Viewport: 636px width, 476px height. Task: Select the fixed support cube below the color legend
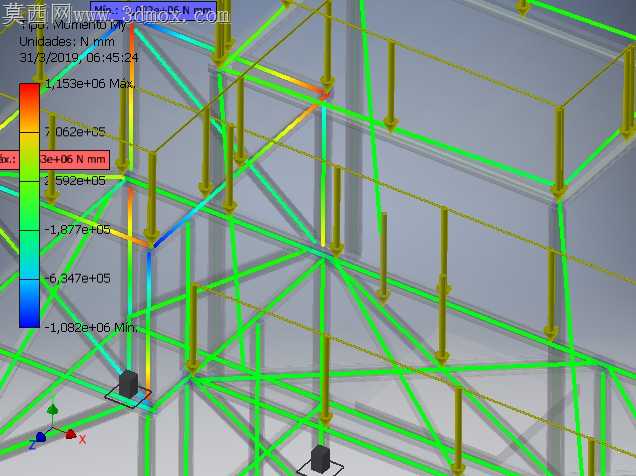coord(128,384)
